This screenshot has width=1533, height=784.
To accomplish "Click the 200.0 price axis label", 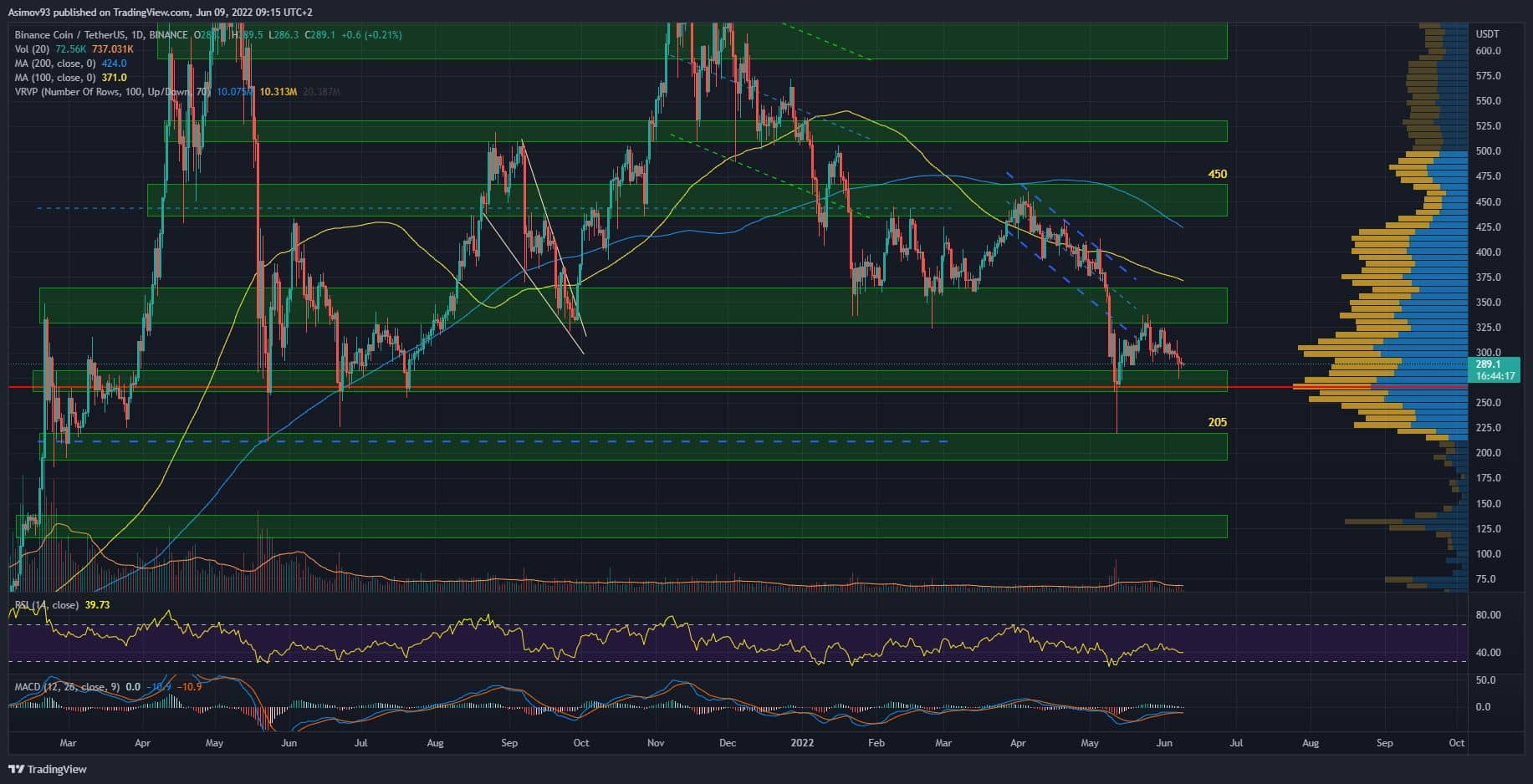I will (1488, 453).
